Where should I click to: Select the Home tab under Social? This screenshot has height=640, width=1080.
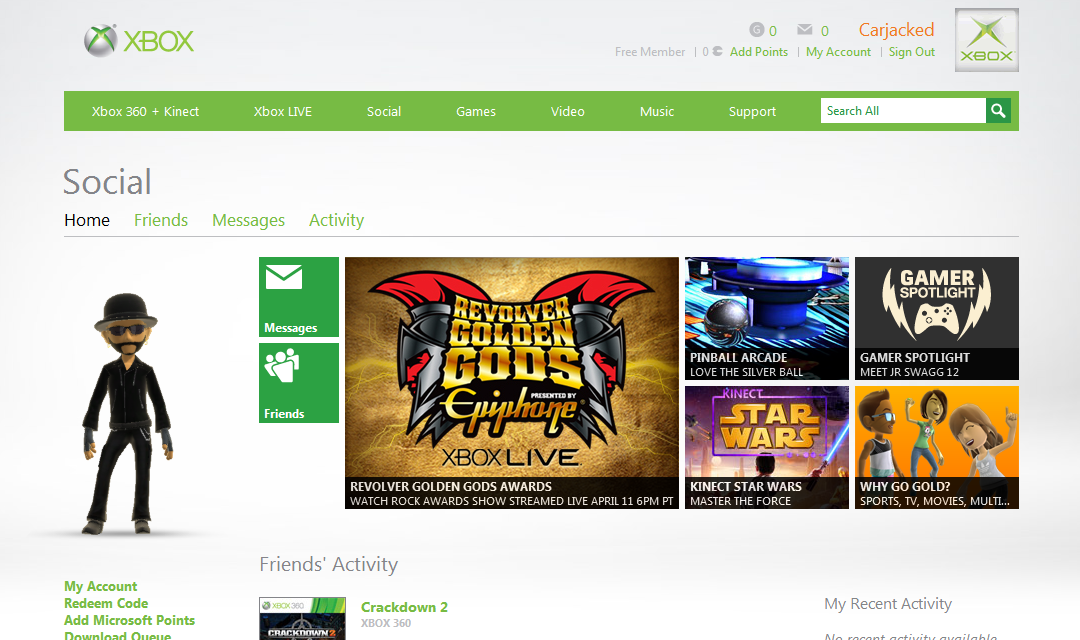[x=87, y=220]
